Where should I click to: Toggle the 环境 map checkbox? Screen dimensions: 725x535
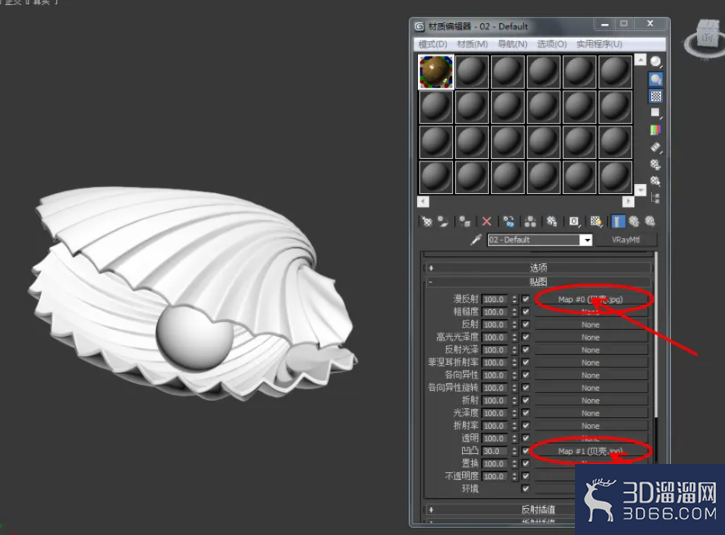click(x=526, y=488)
